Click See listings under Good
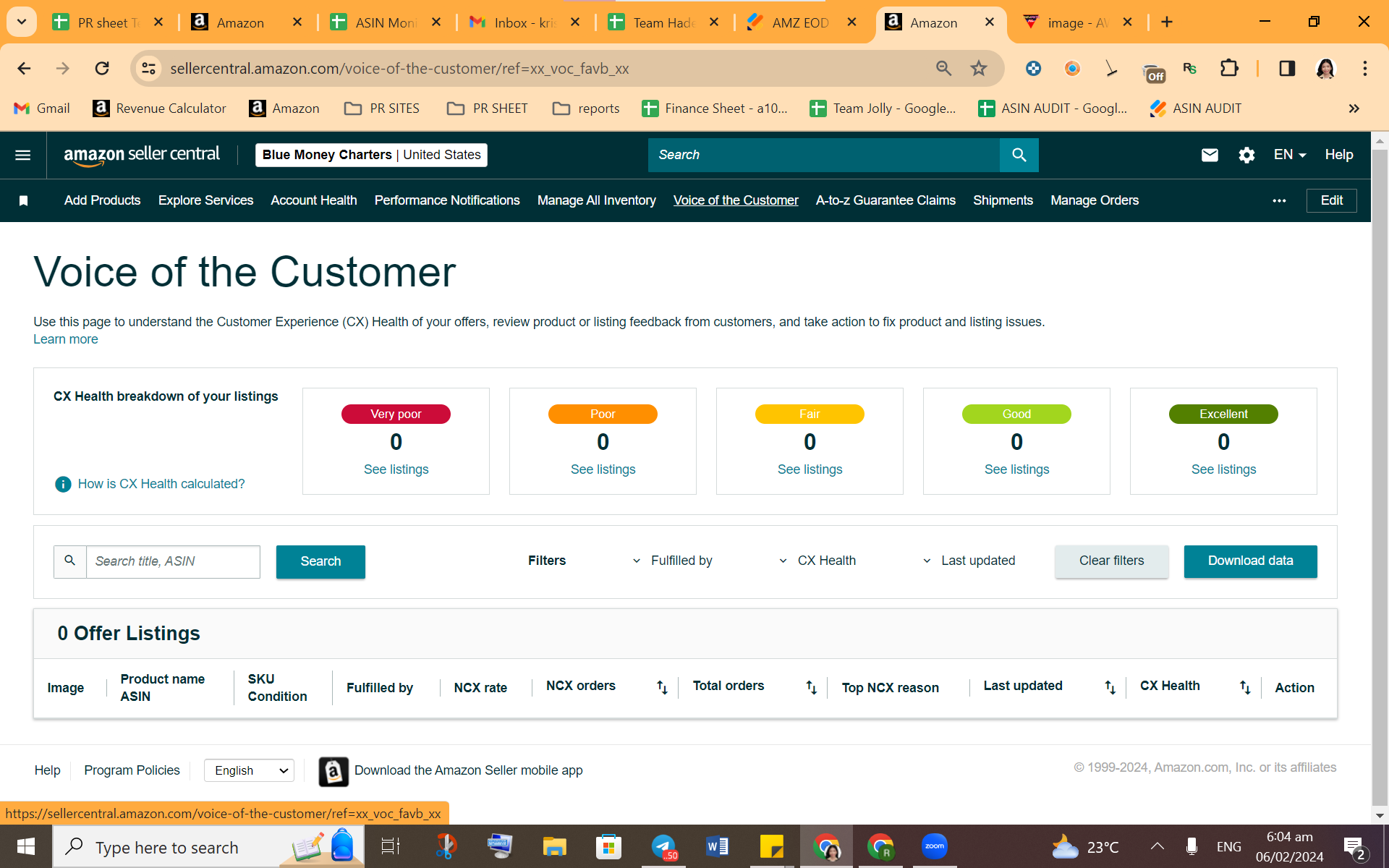The width and height of the screenshot is (1389, 868). click(1016, 469)
